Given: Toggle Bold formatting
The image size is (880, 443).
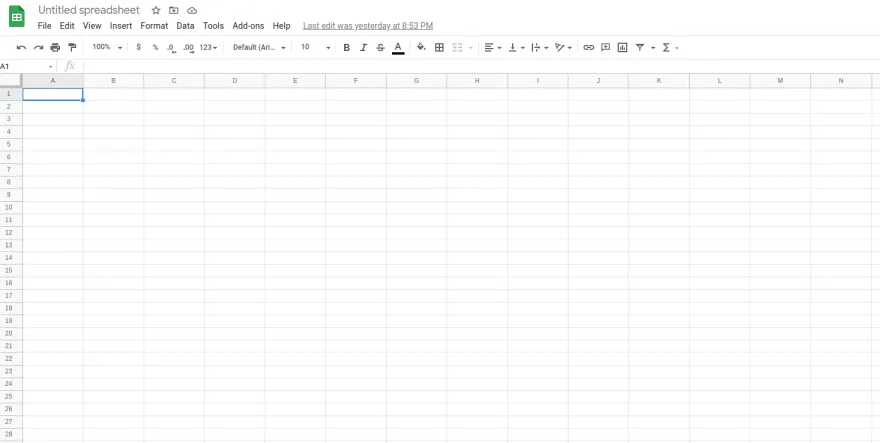Looking at the screenshot, I should pyautogui.click(x=346, y=47).
